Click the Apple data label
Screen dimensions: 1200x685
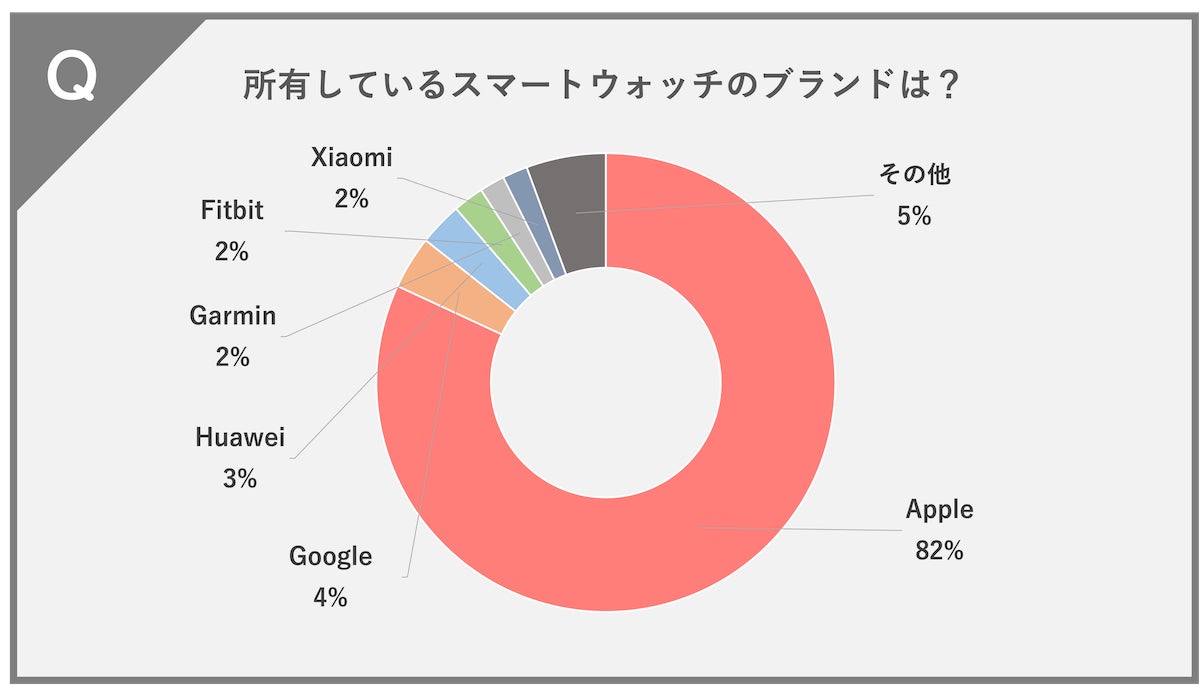click(939, 510)
